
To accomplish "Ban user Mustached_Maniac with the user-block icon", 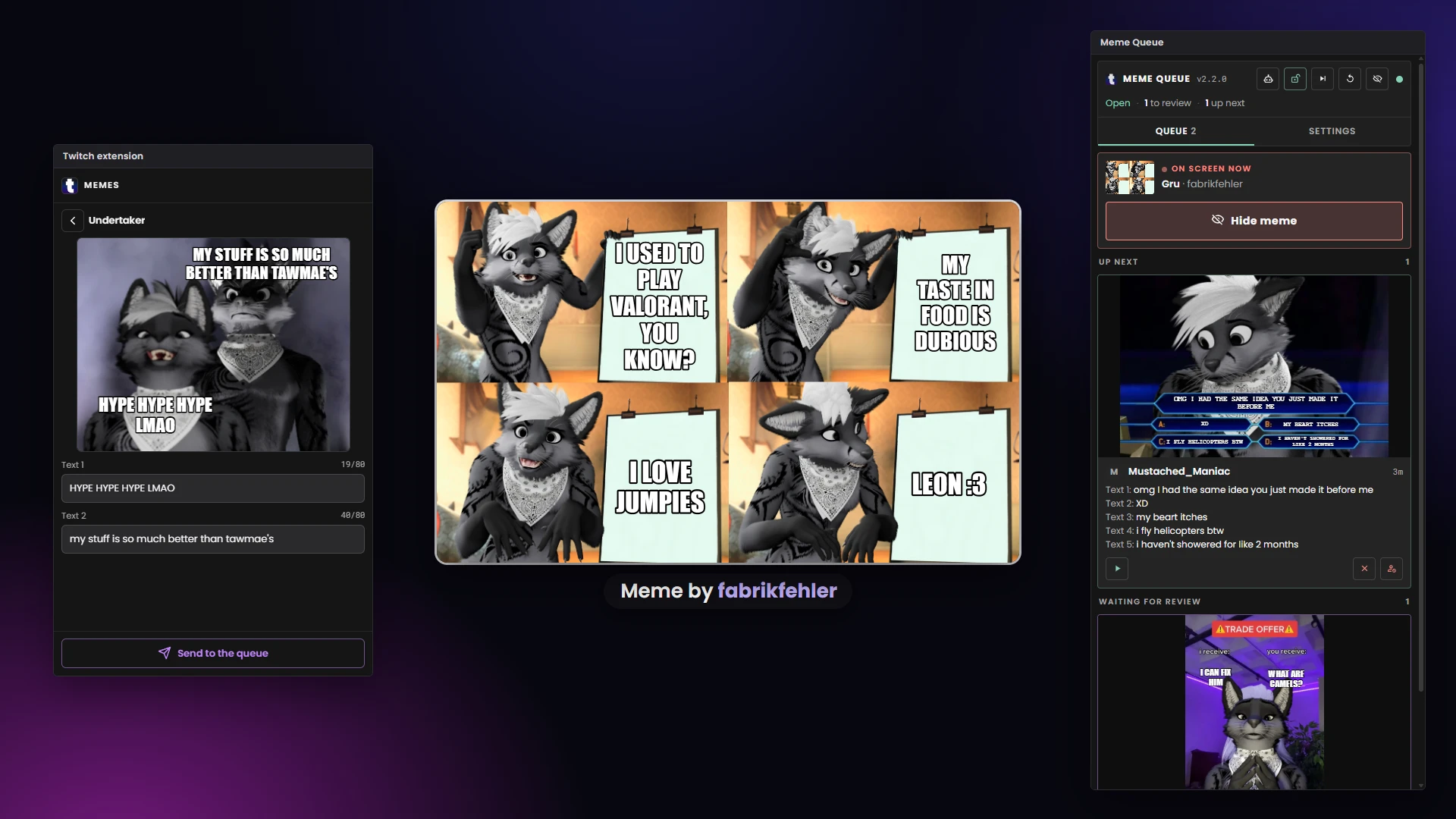I will (x=1392, y=569).
